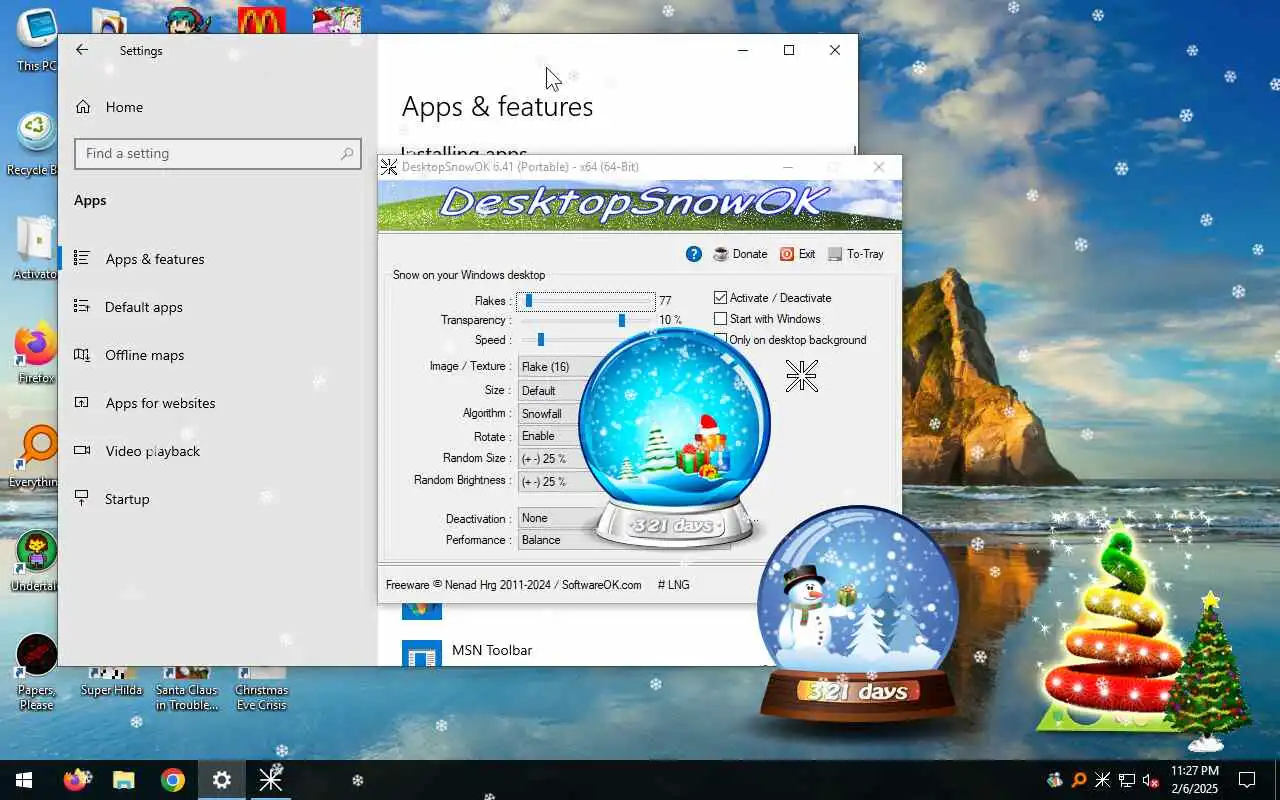This screenshot has width=1280, height=800.
Task: Open Firefox from the taskbar
Action: click(x=75, y=780)
